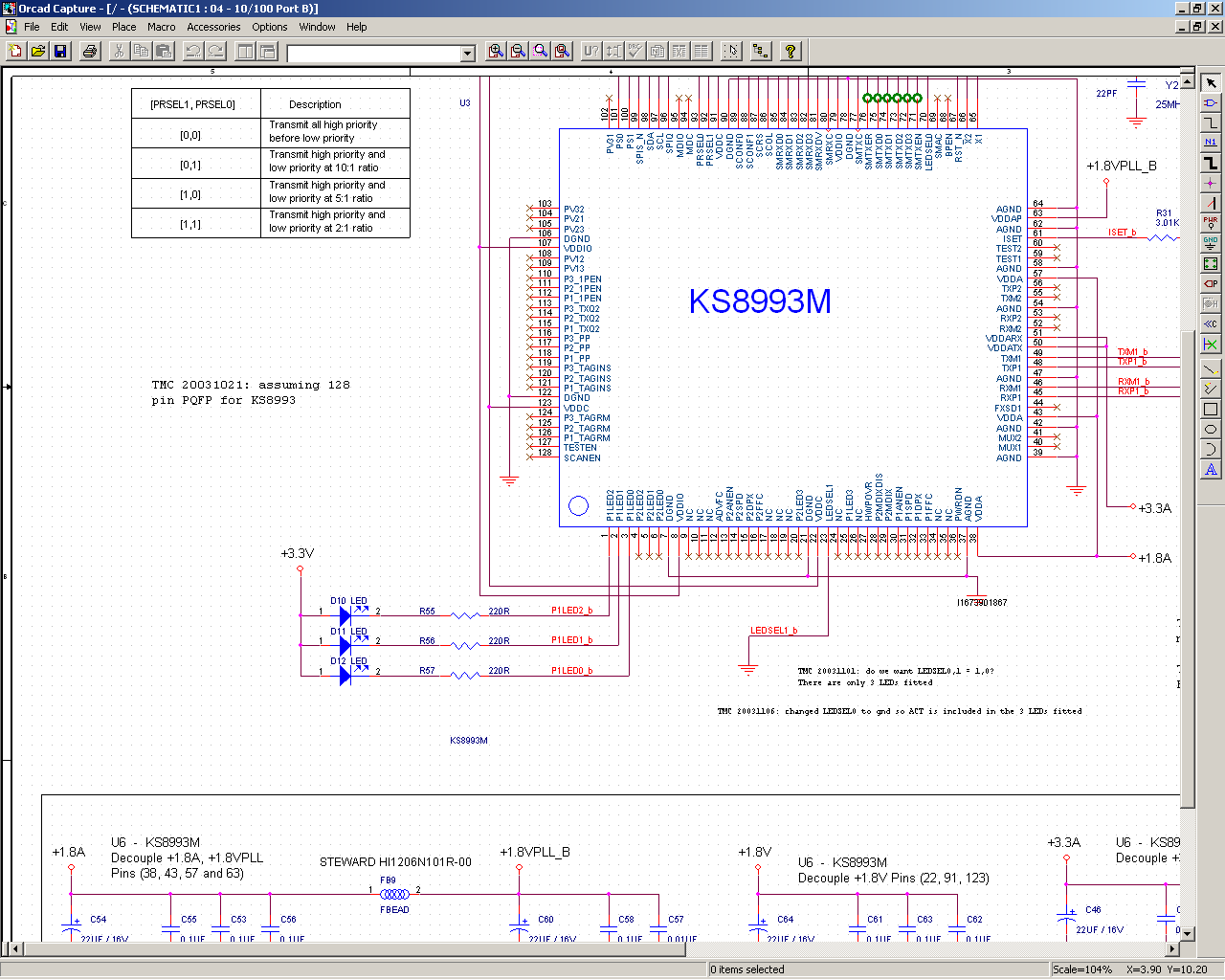This screenshot has width=1225, height=980.
Task: Select the Place Wire tool
Action: point(1211,122)
